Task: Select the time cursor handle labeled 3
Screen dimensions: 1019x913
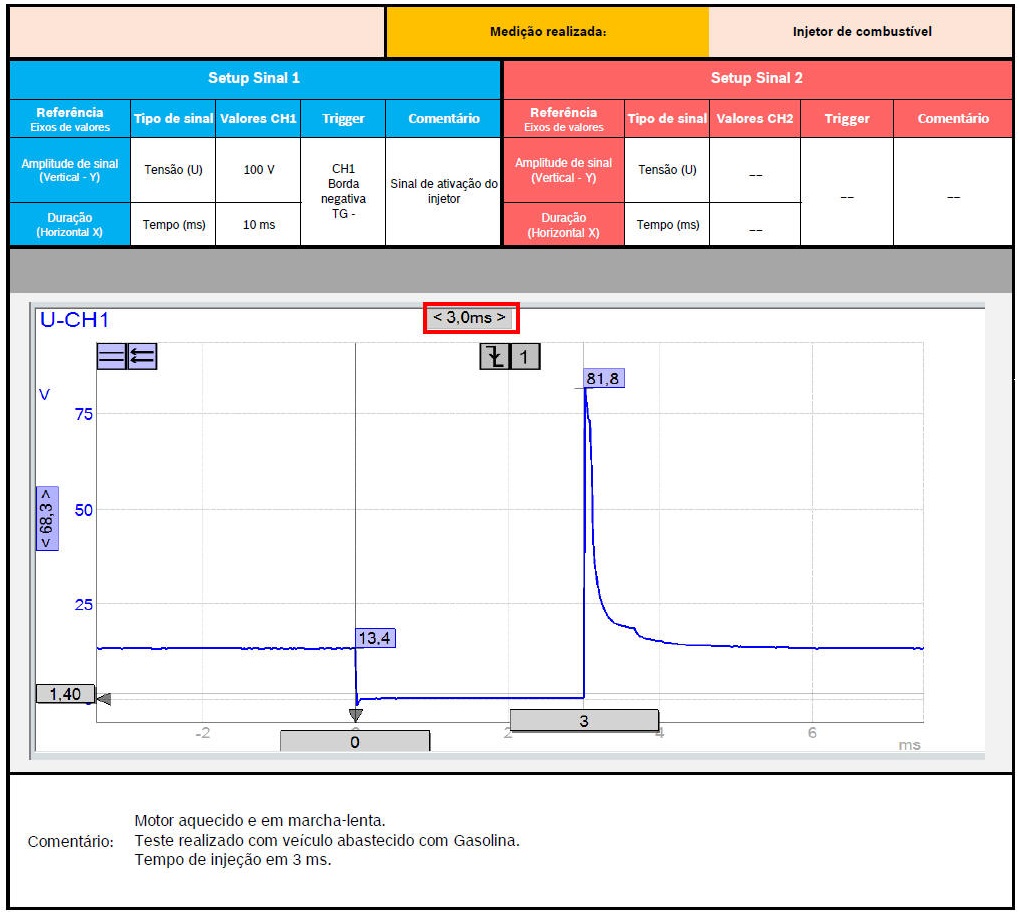Action: pyautogui.click(x=584, y=720)
